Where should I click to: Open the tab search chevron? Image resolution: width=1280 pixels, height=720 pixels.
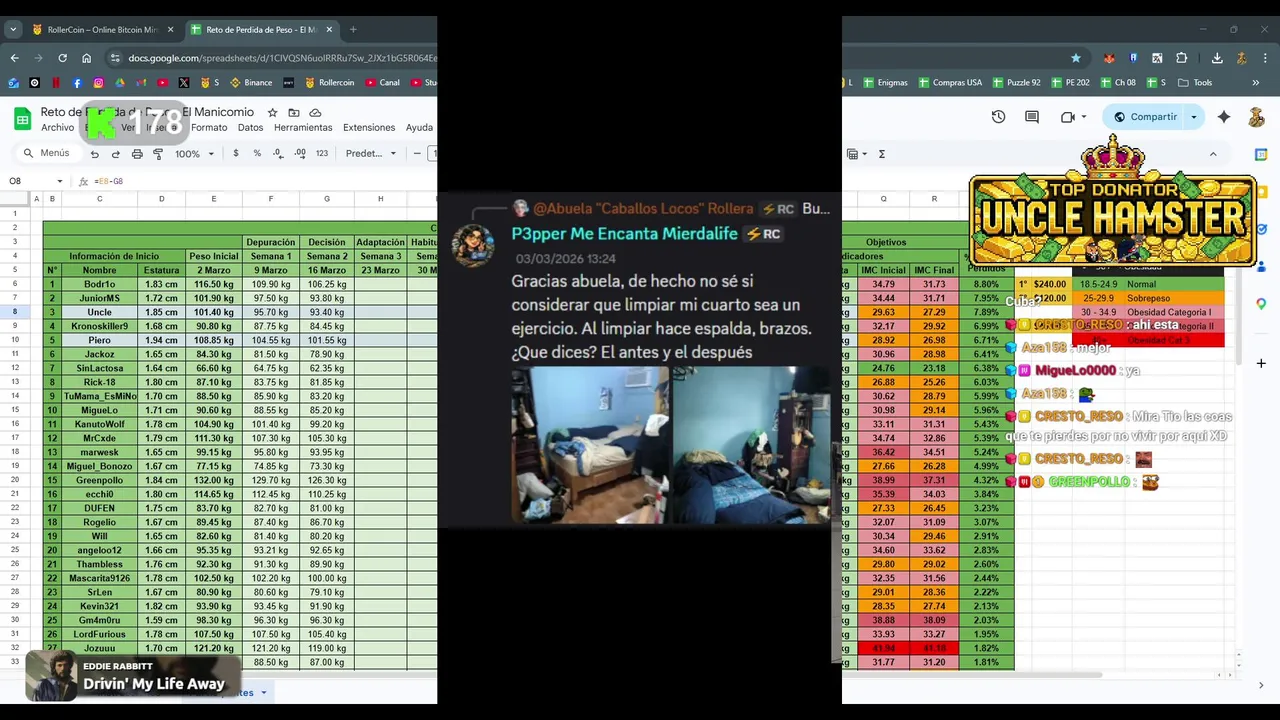coord(13,30)
